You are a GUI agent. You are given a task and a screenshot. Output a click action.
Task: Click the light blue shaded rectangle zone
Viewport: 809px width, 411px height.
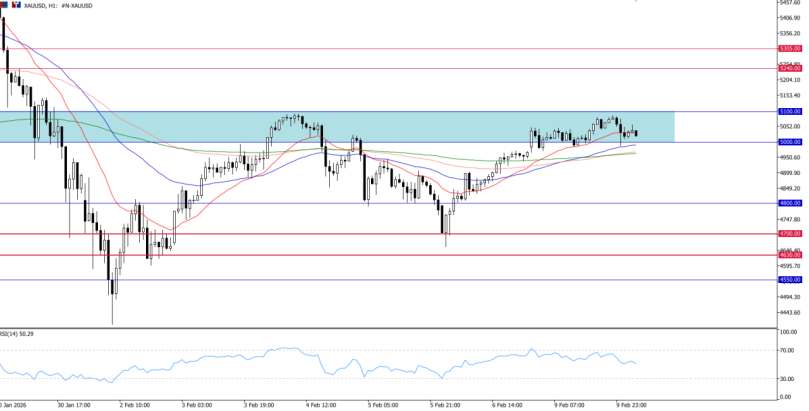coord(337,127)
